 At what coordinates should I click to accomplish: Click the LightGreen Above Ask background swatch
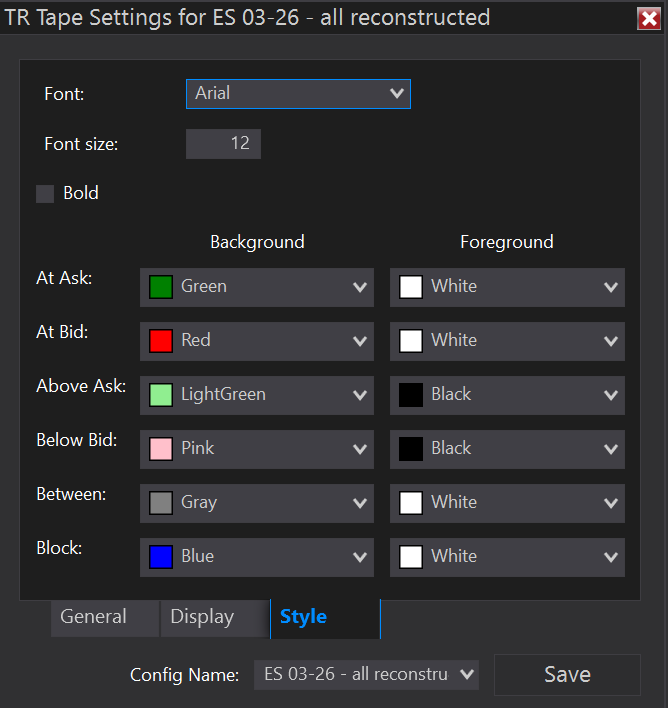tap(161, 395)
